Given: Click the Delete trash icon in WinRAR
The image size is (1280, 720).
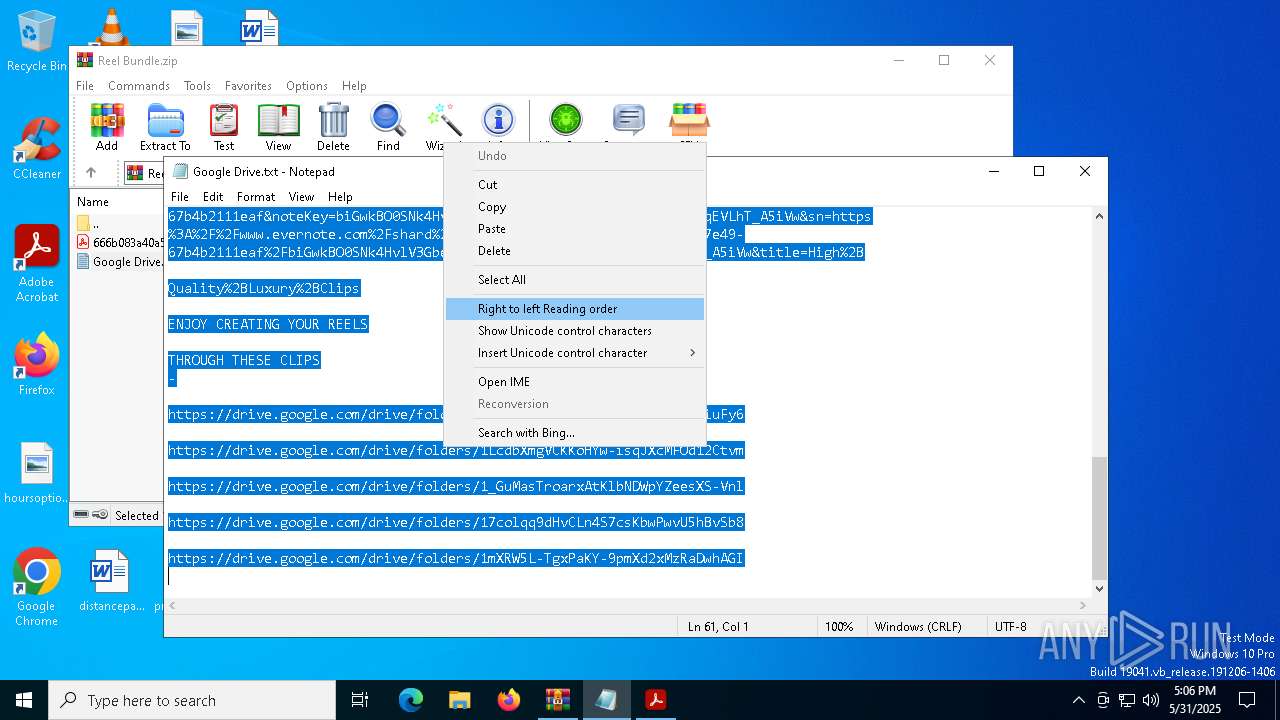Looking at the screenshot, I should pyautogui.click(x=333, y=127).
